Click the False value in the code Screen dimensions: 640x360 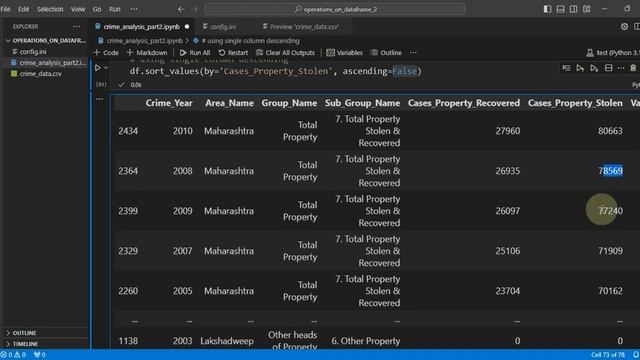pos(404,71)
